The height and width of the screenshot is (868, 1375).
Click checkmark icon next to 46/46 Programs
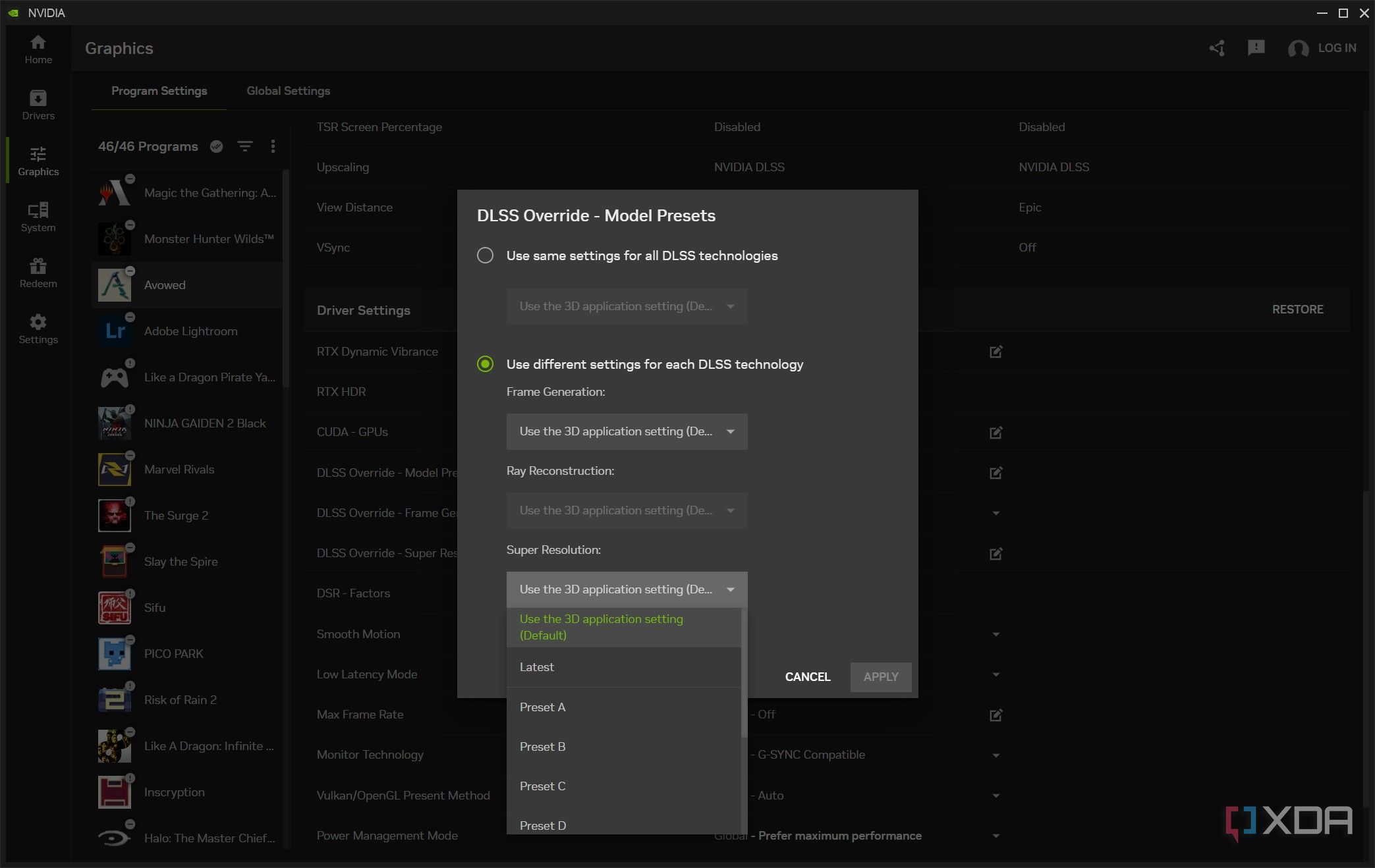click(216, 146)
